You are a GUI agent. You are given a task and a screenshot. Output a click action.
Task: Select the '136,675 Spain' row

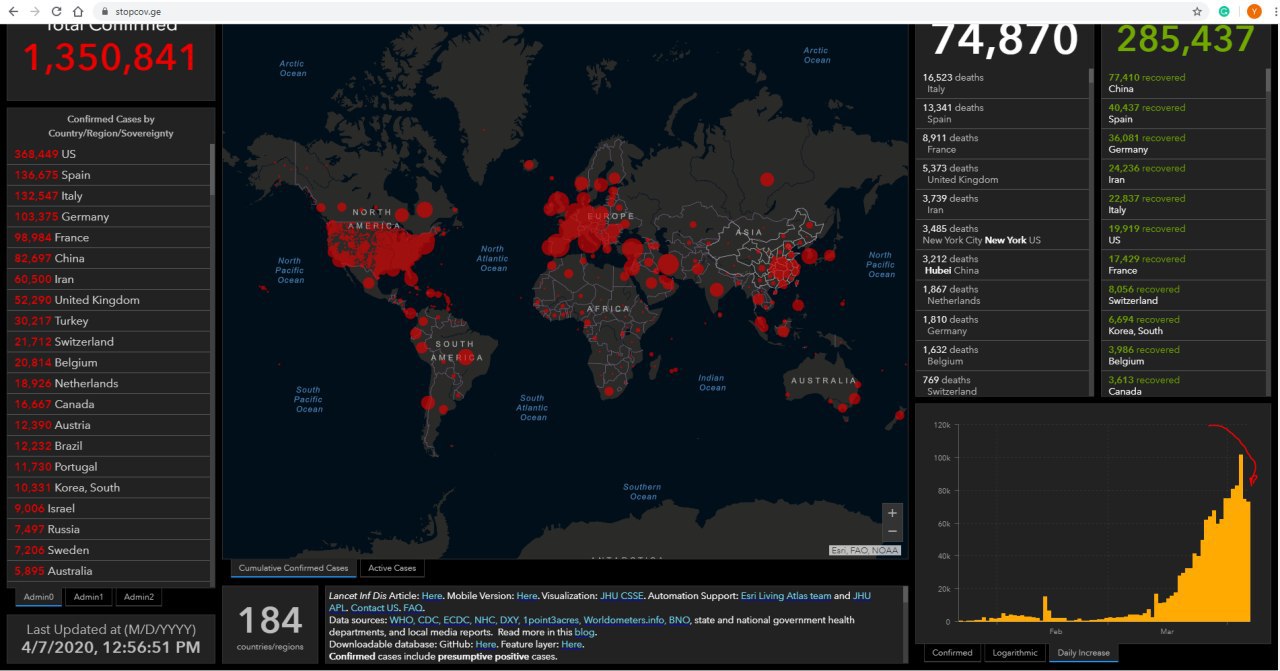tap(110, 175)
